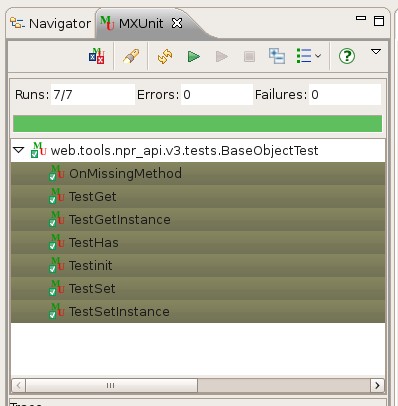
Task: Click the Errors count field
Action: coord(217,95)
